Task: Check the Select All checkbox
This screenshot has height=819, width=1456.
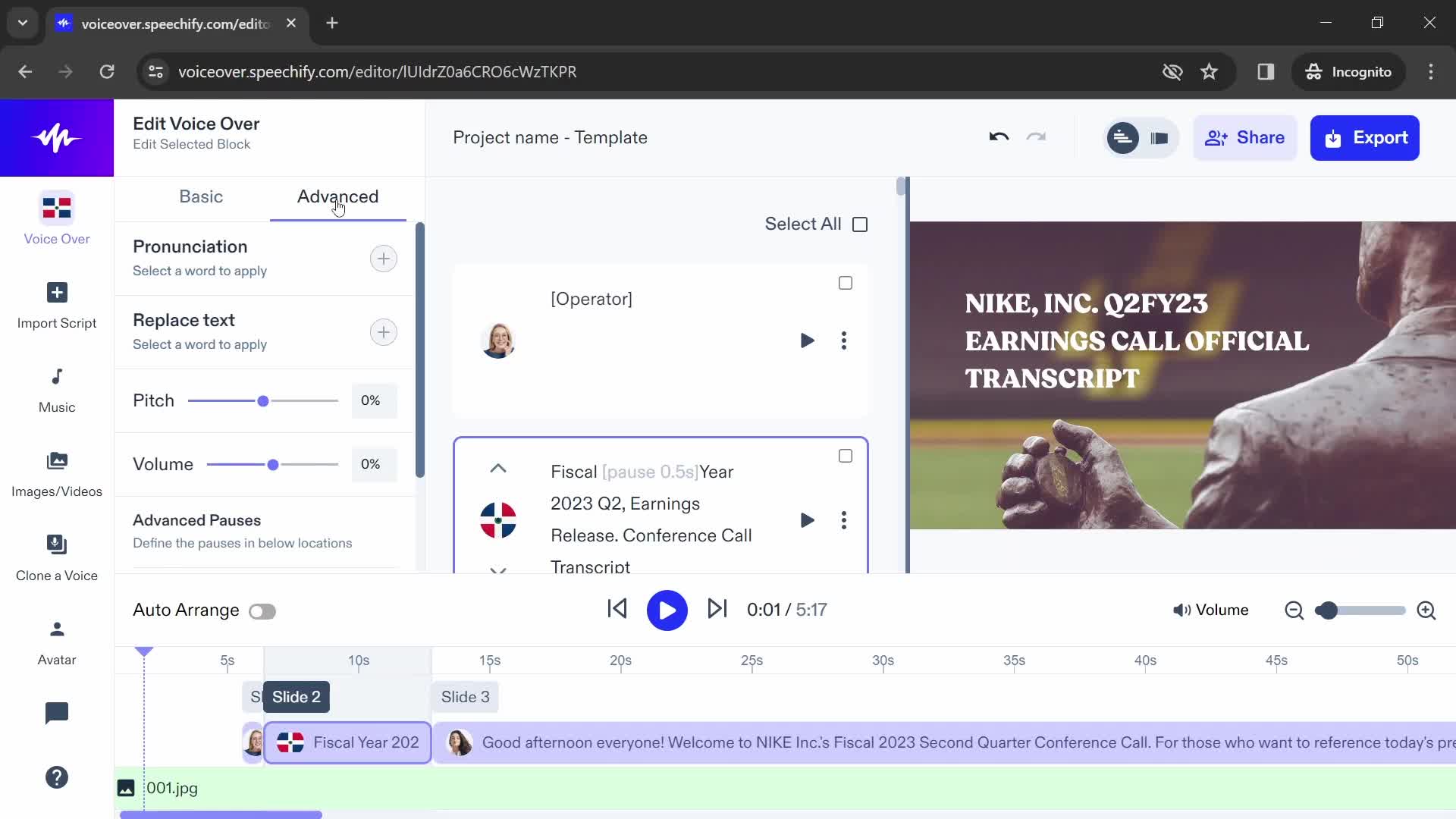Action: [861, 224]
